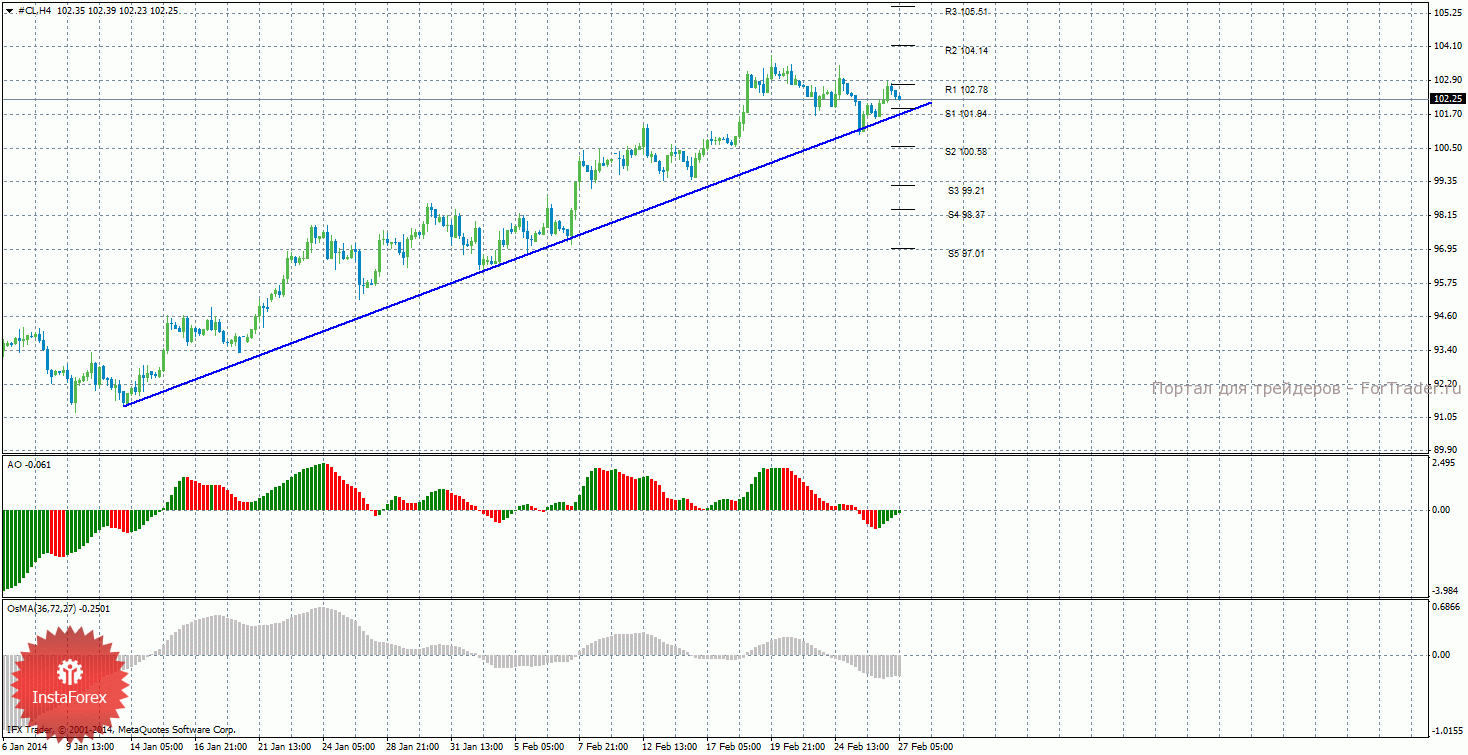Select the R2 104.14 resistance level label
The image size is (1468, 755).
966,50
